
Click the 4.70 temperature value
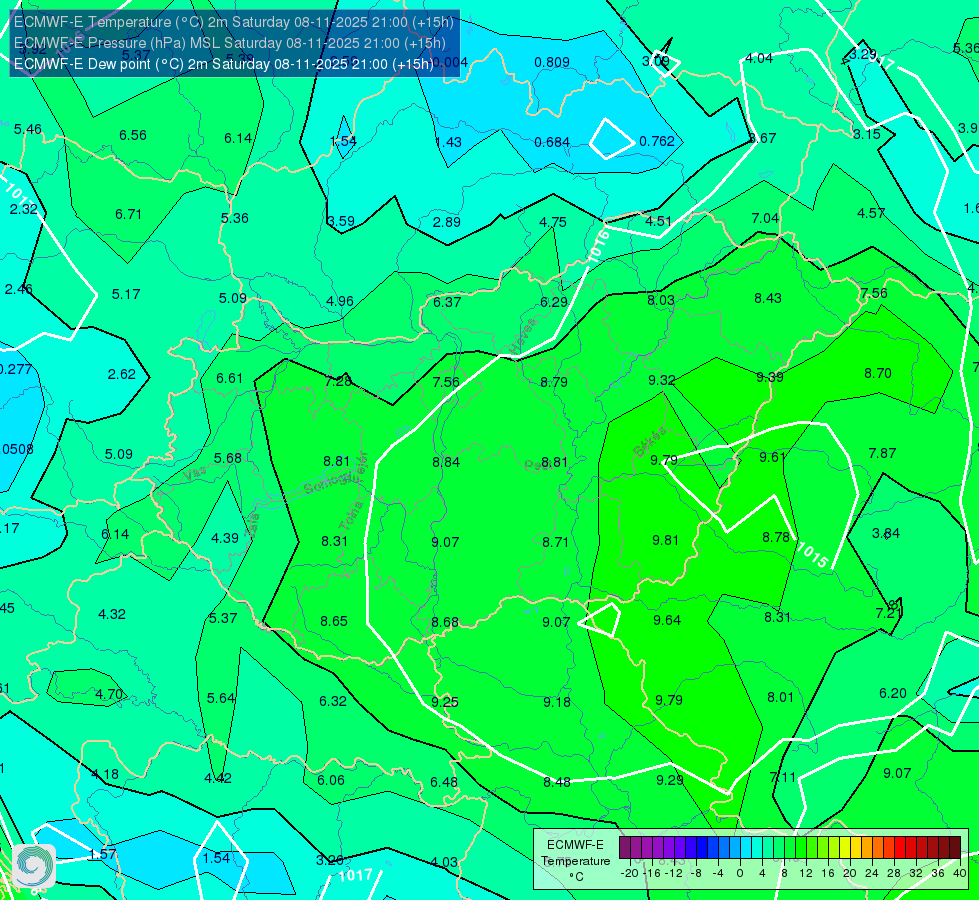[x=109, y=695]
